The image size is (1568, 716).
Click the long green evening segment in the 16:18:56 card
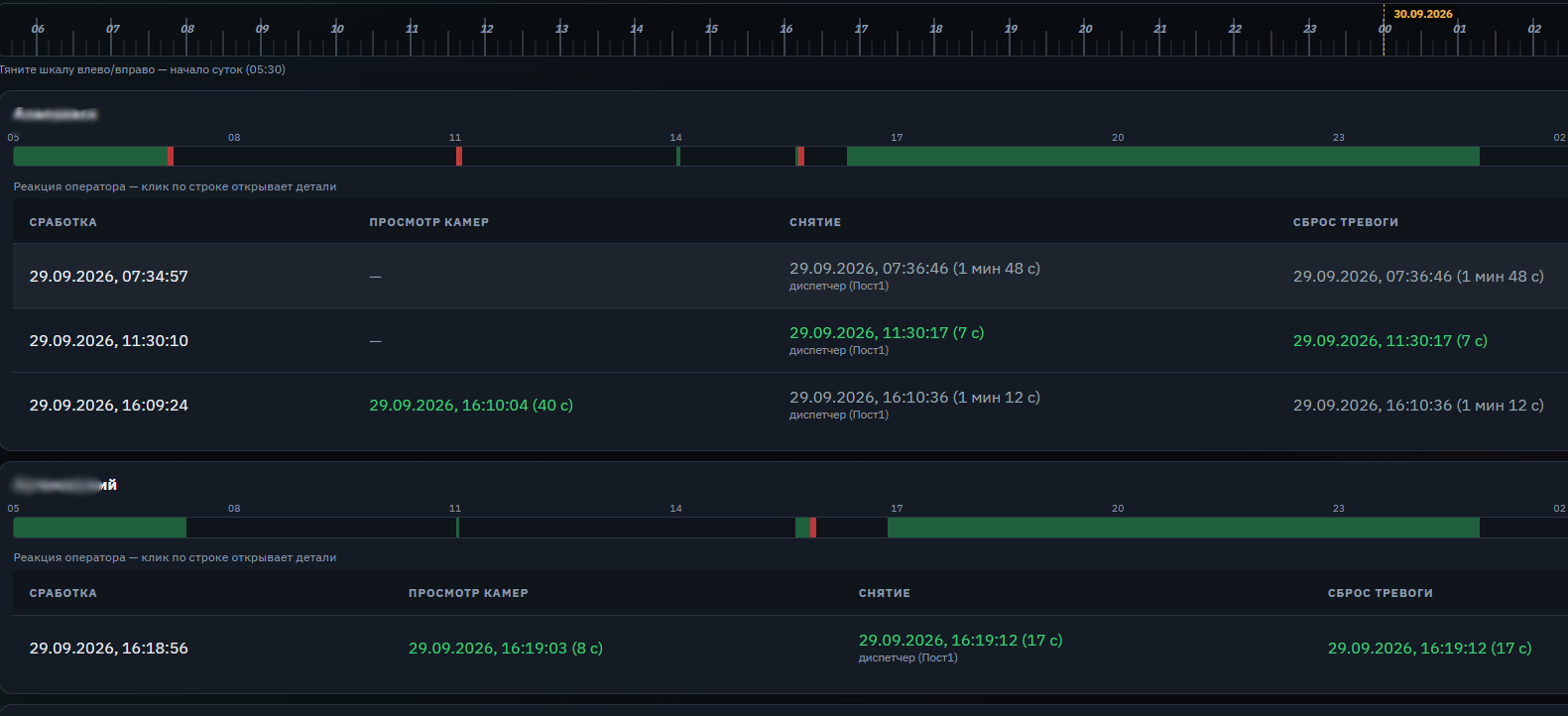coord(1183,528)
